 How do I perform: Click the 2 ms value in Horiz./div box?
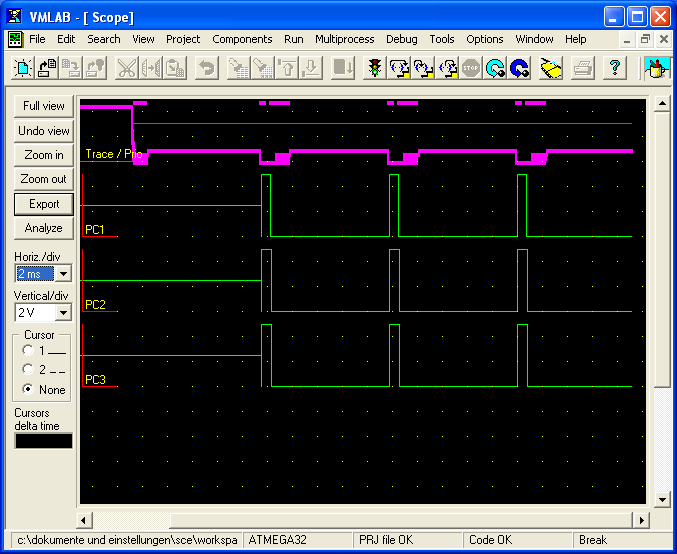click(35, 274)
